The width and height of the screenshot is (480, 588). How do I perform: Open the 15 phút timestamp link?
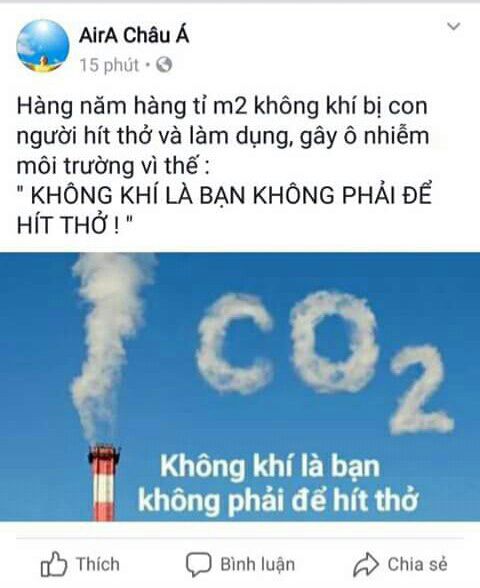pyautogui.click(x=109, y=65)
